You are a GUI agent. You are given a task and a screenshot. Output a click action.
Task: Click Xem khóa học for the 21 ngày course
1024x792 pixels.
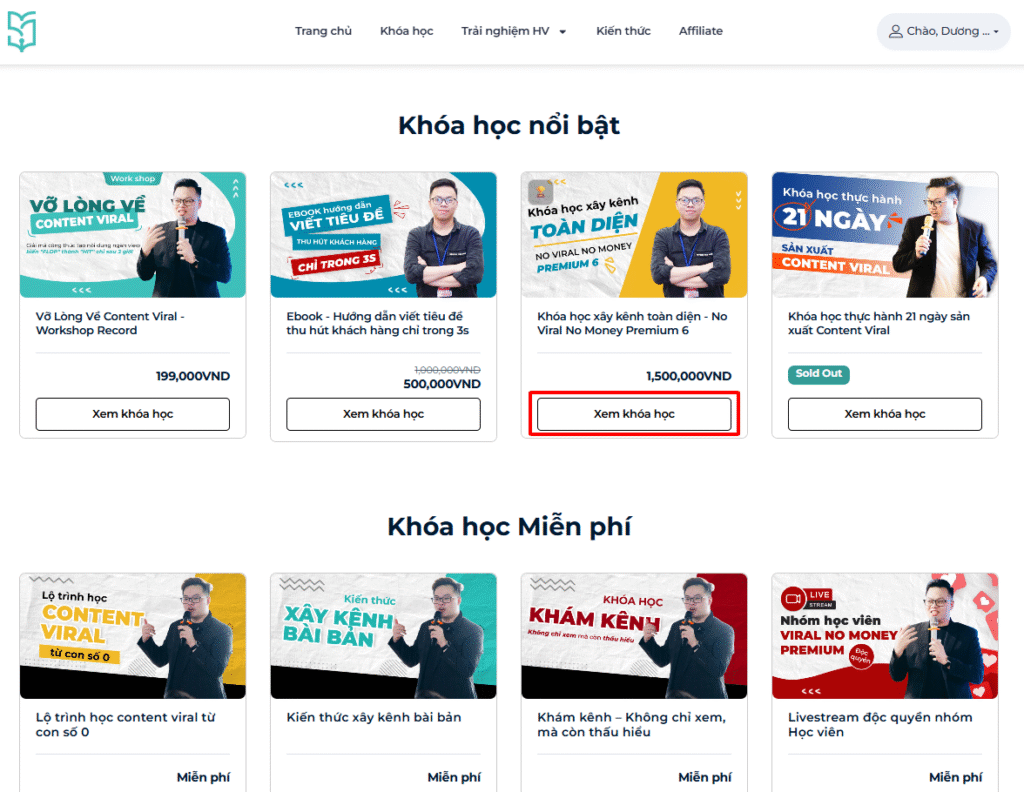click(885, 414)
